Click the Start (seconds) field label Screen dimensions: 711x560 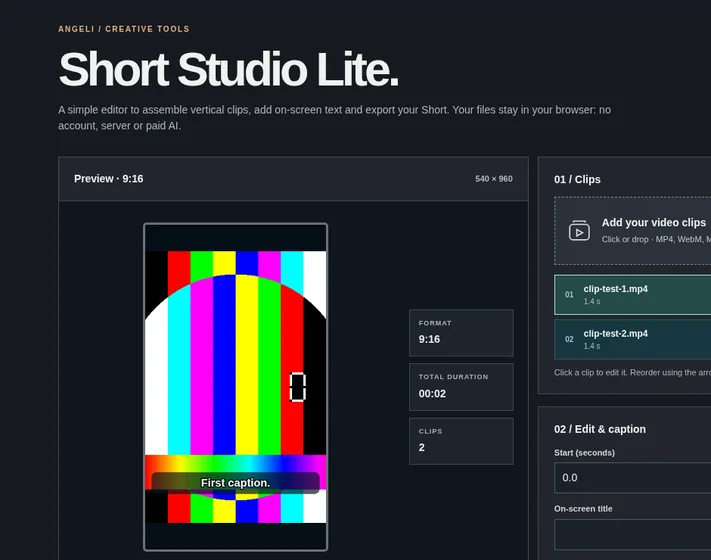584,453
